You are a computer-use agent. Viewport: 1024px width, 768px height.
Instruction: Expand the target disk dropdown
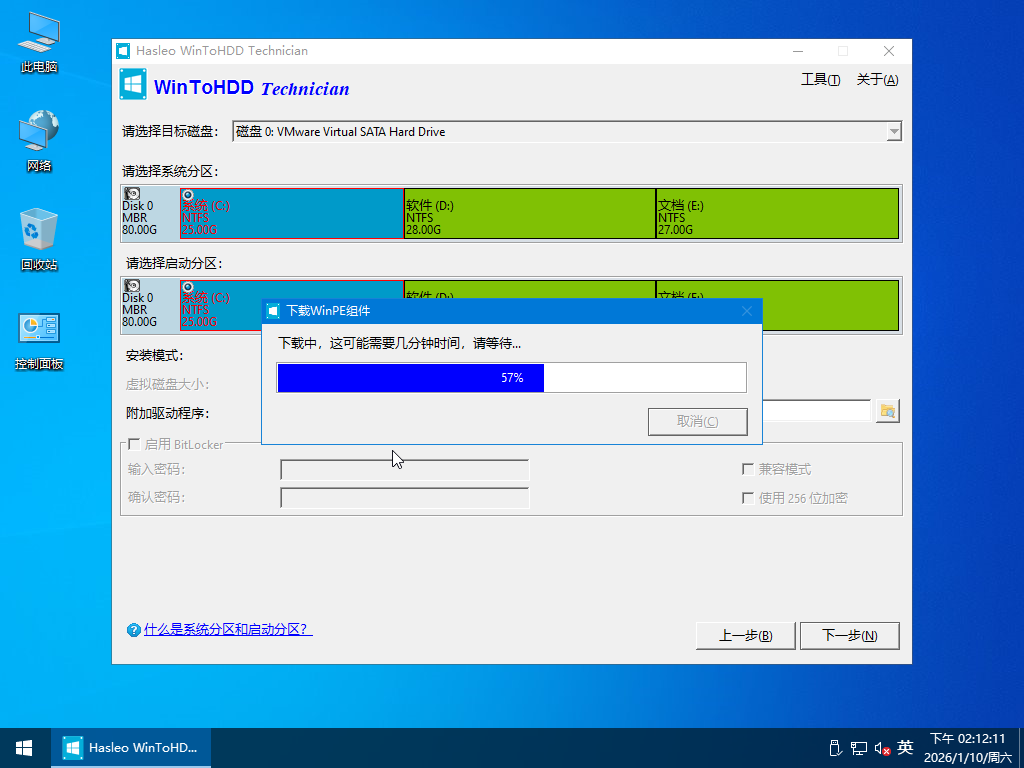click(893, 132)
